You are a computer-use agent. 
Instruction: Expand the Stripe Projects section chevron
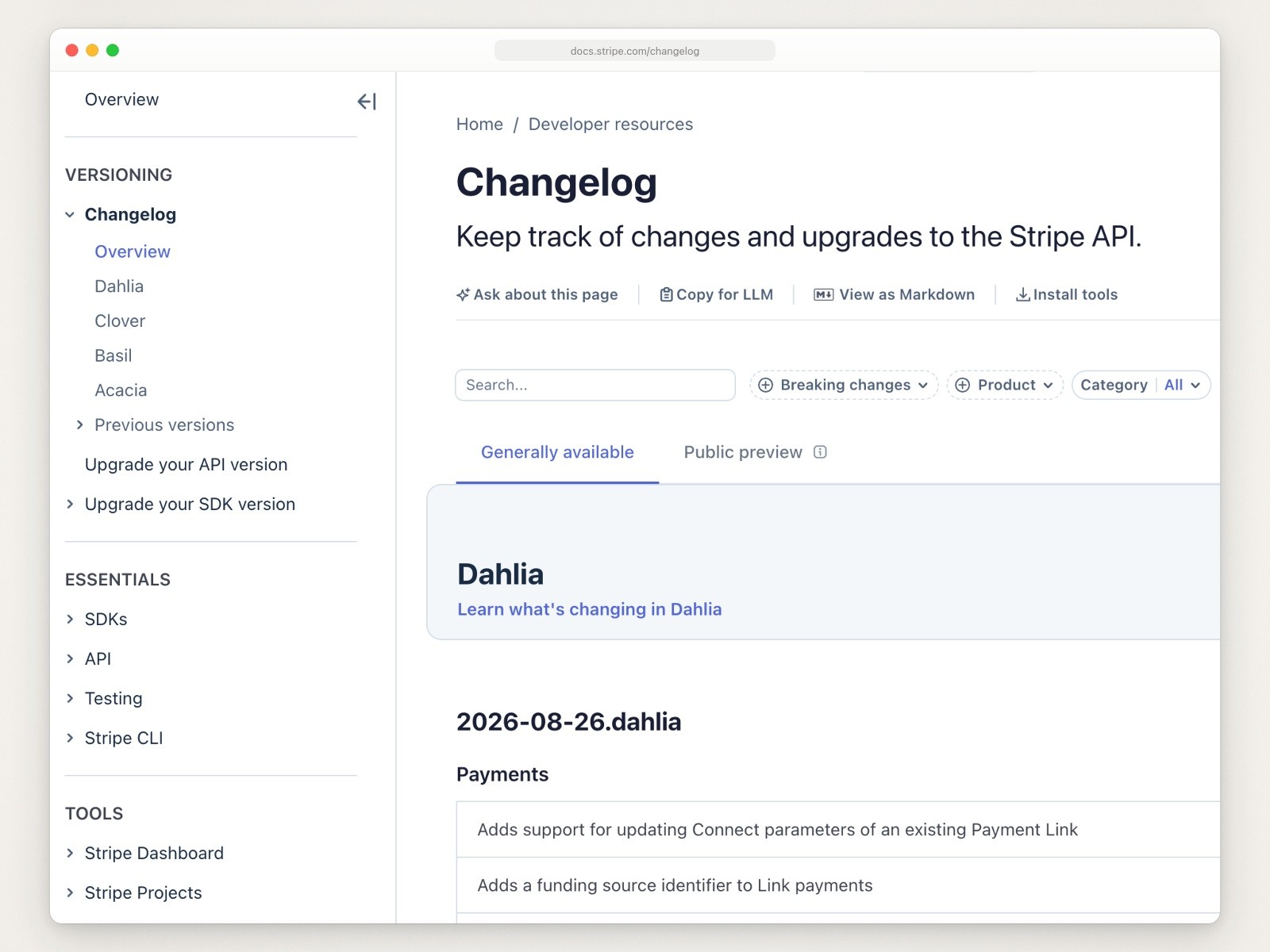[70, 893]
